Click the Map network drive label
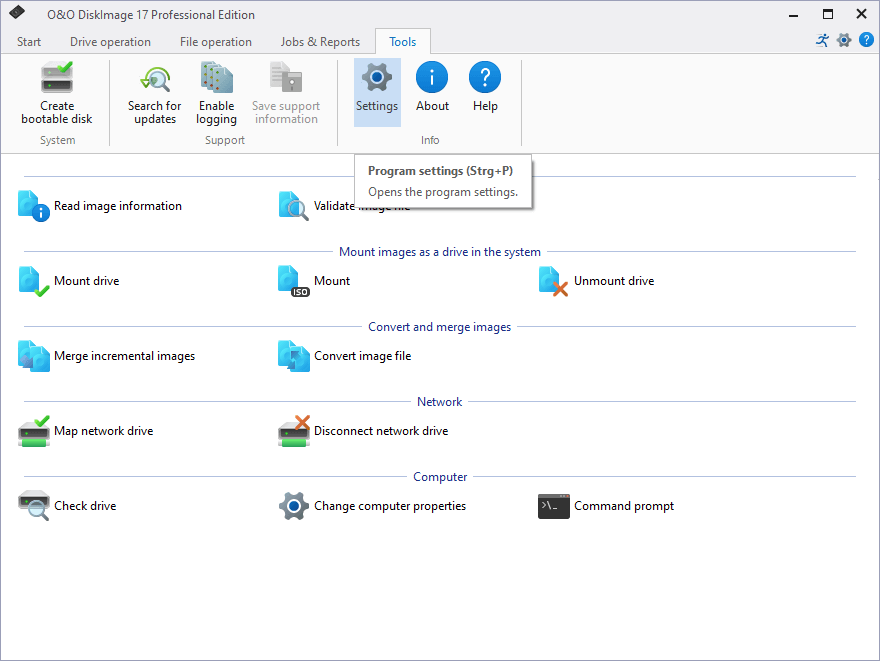 point(103,431)
